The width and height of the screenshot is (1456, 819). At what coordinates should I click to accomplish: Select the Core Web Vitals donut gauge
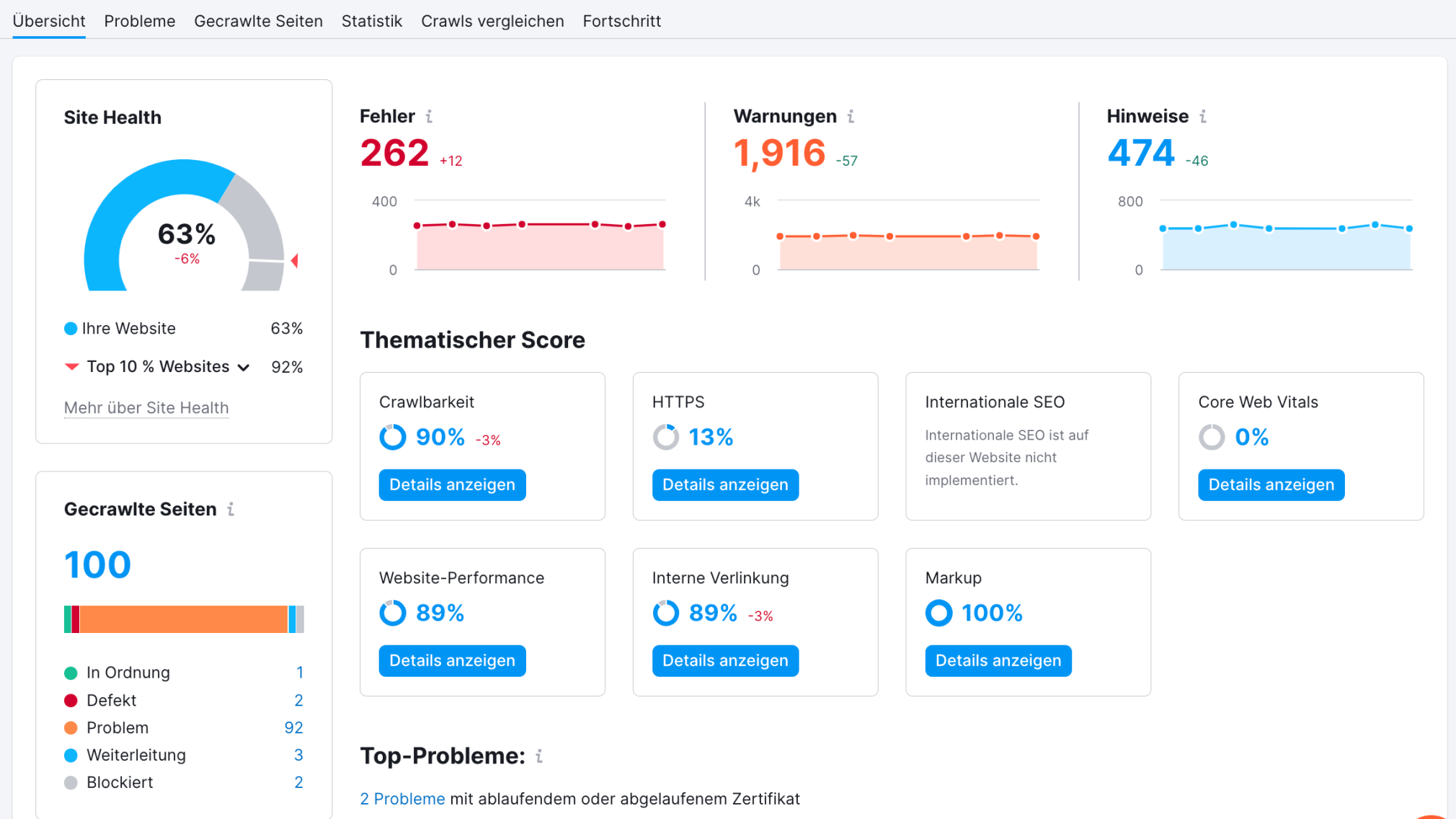(x=1212, y=437)
